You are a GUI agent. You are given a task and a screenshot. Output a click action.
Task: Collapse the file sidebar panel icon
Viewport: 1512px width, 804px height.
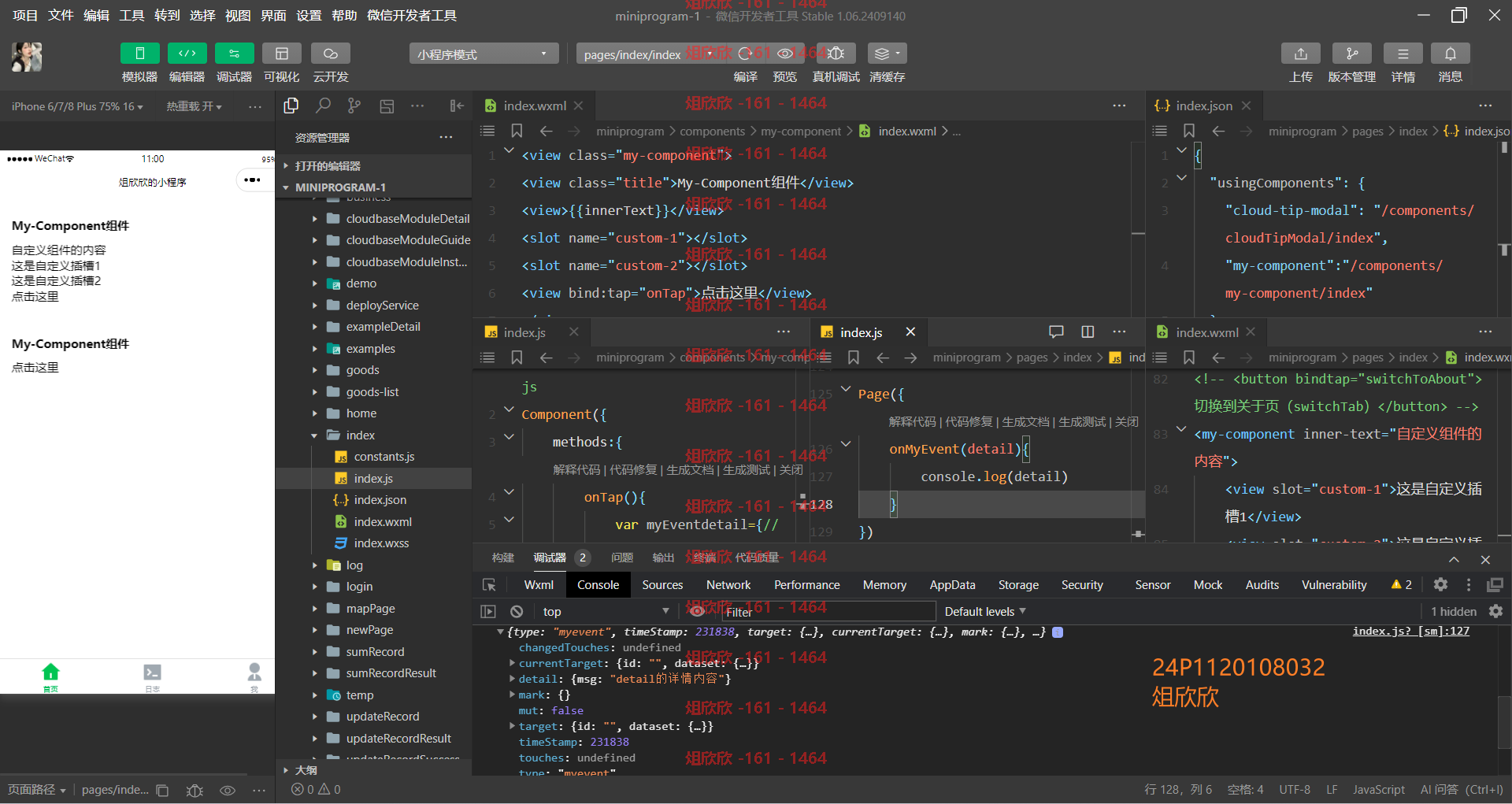tap(456, 106)
